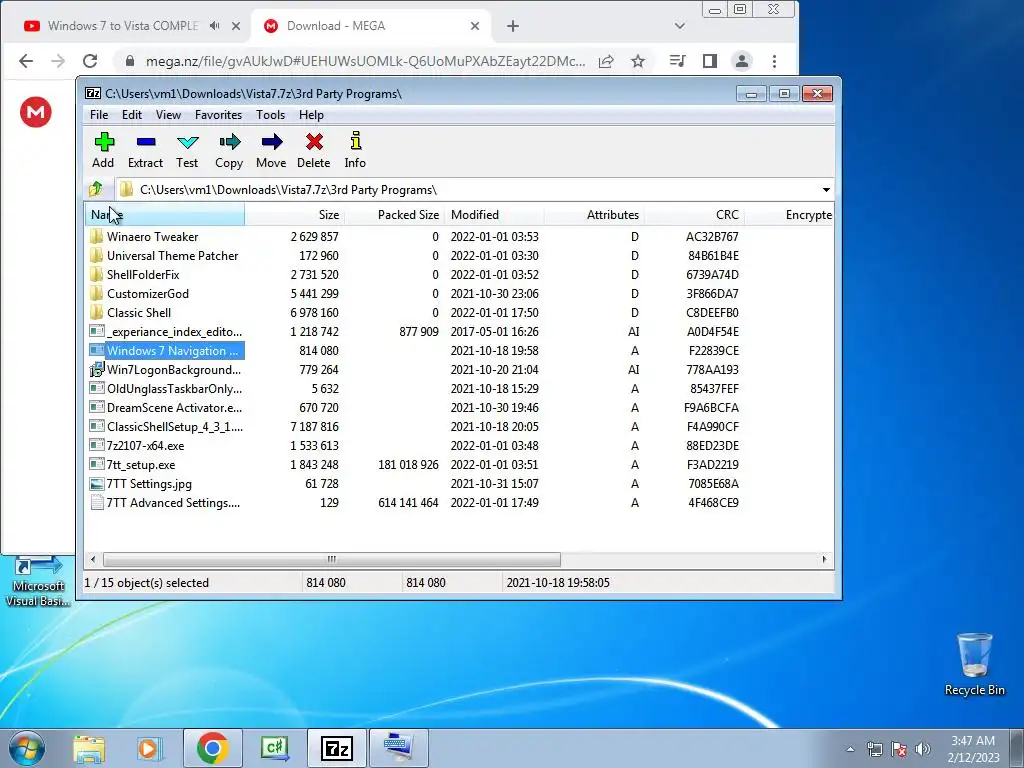Open the Edit menu

tap(132, 115)
